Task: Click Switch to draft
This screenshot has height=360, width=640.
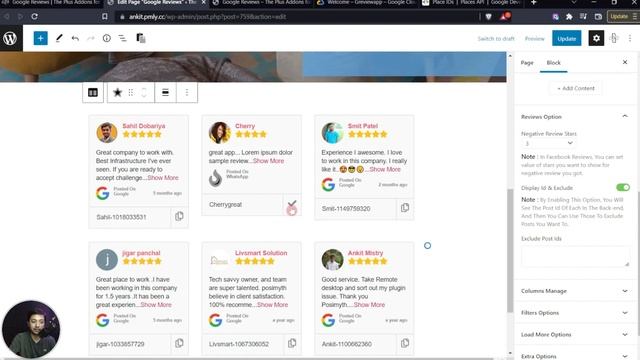Action: (x=496, y=39)
